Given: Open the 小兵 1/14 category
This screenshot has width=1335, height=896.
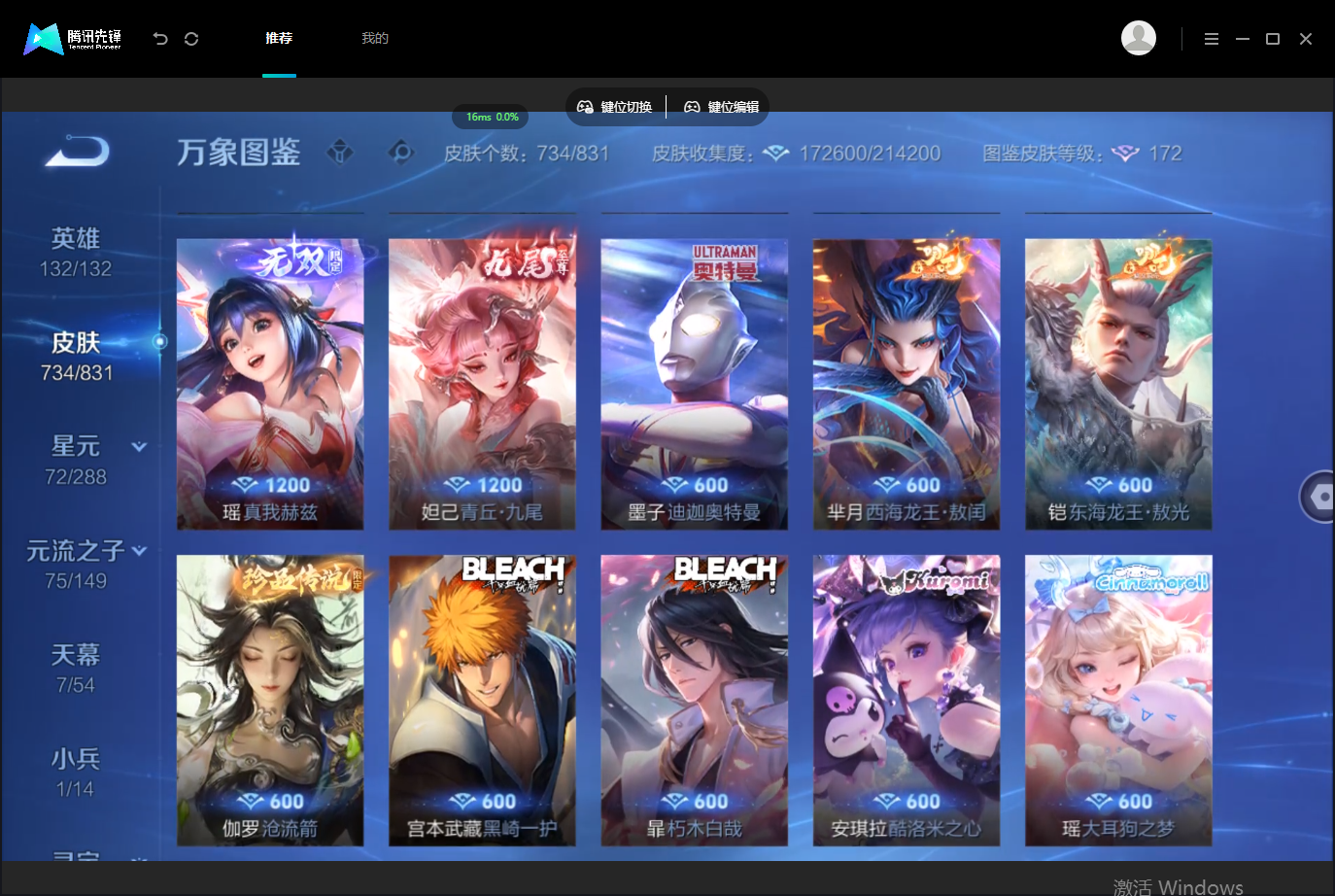Looking at the screenshot, I should click(x=76, y=774).
